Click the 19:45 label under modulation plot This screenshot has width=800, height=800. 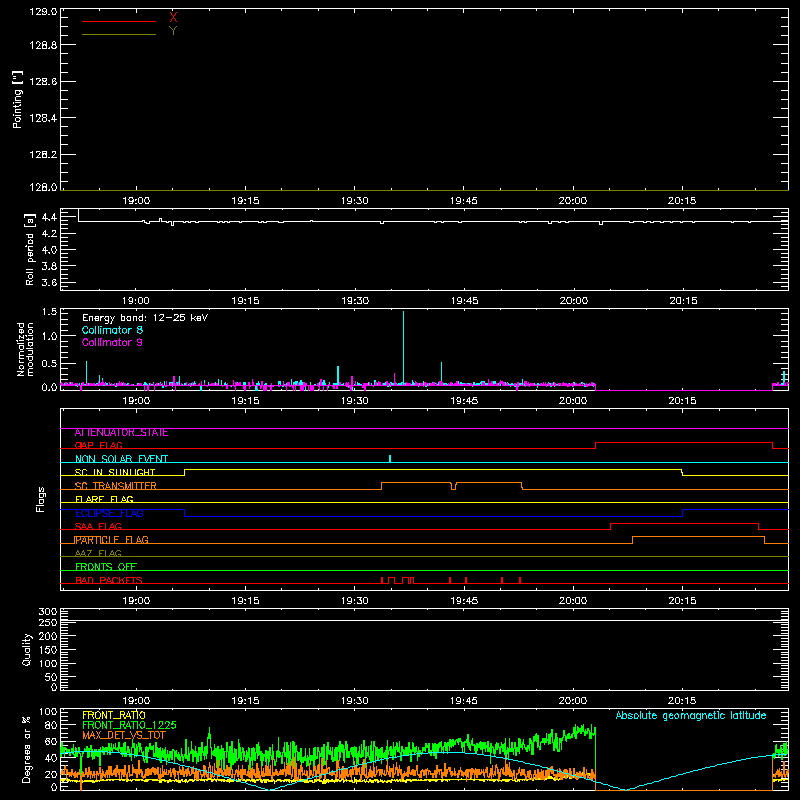(464, 401)
